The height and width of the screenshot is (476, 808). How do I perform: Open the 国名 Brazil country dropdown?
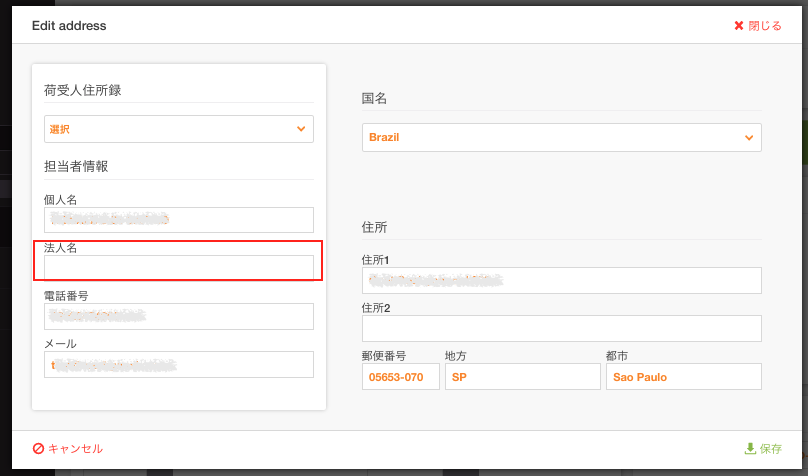point(562,138)
